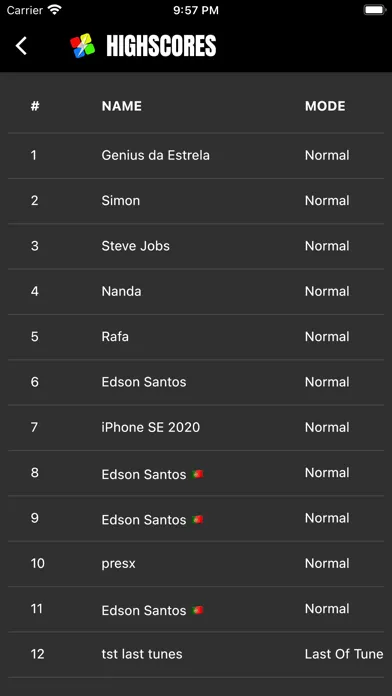Select Simon's highscore entry
This screenshot has height=696, width=392.
click(196, 201)
